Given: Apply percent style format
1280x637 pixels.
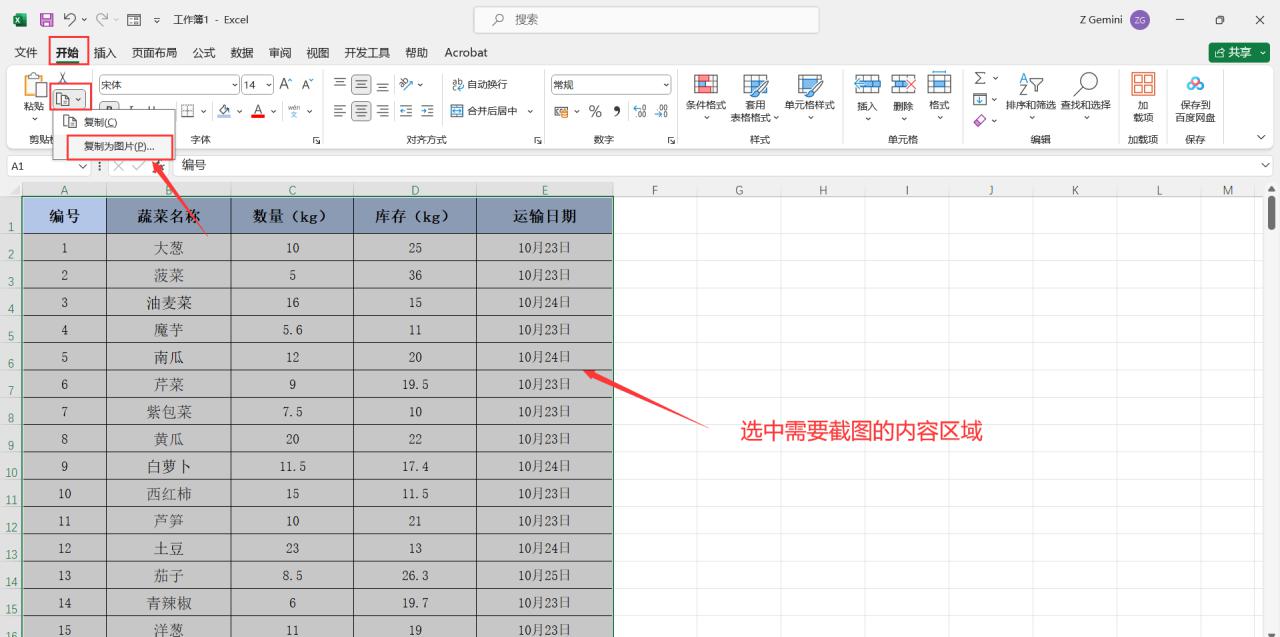Looking at the screenshot, I should (595, 111).
